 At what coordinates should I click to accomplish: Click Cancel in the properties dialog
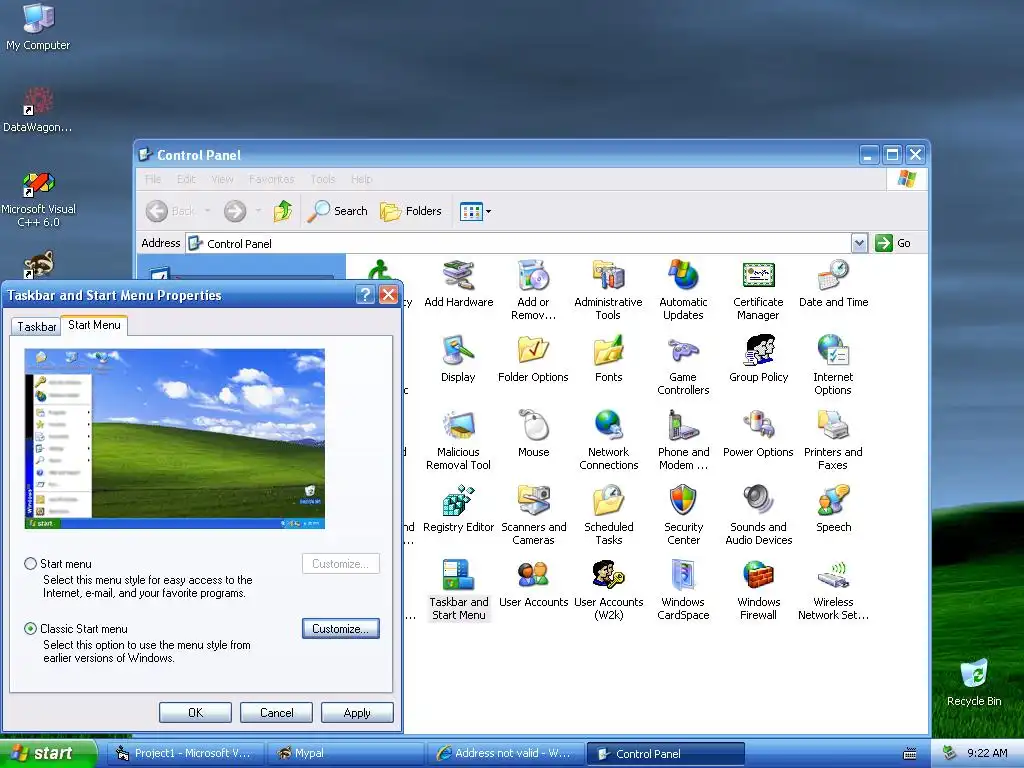[x=276, y=712]
